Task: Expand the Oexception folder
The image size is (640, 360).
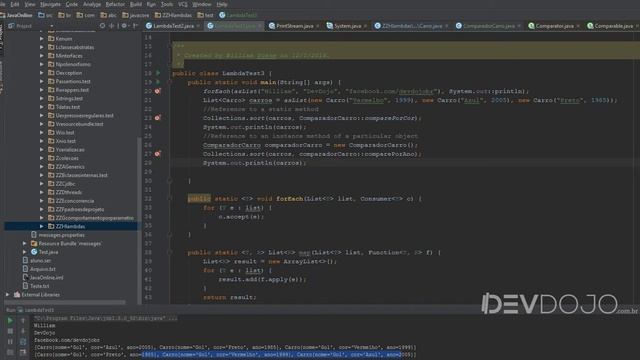Action: click(42, 73)
